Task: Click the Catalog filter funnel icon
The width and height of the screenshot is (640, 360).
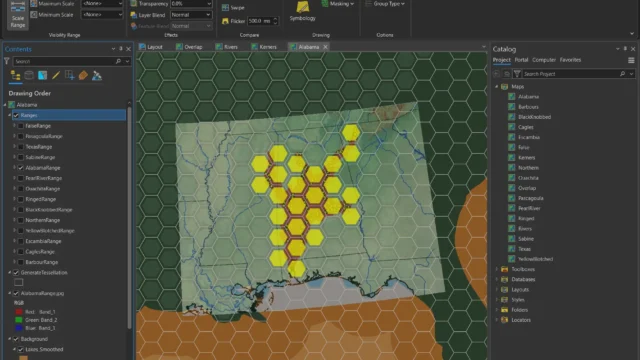Action: (517, 74)
